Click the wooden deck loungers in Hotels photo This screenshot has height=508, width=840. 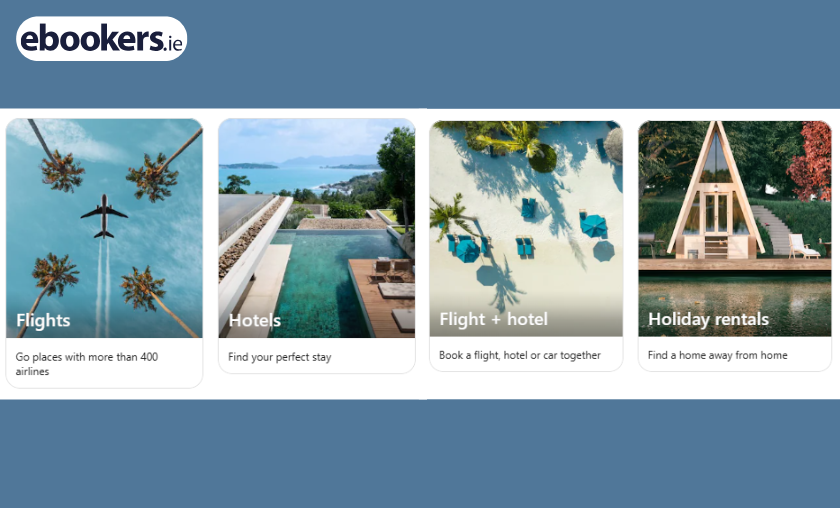point(390,270)
